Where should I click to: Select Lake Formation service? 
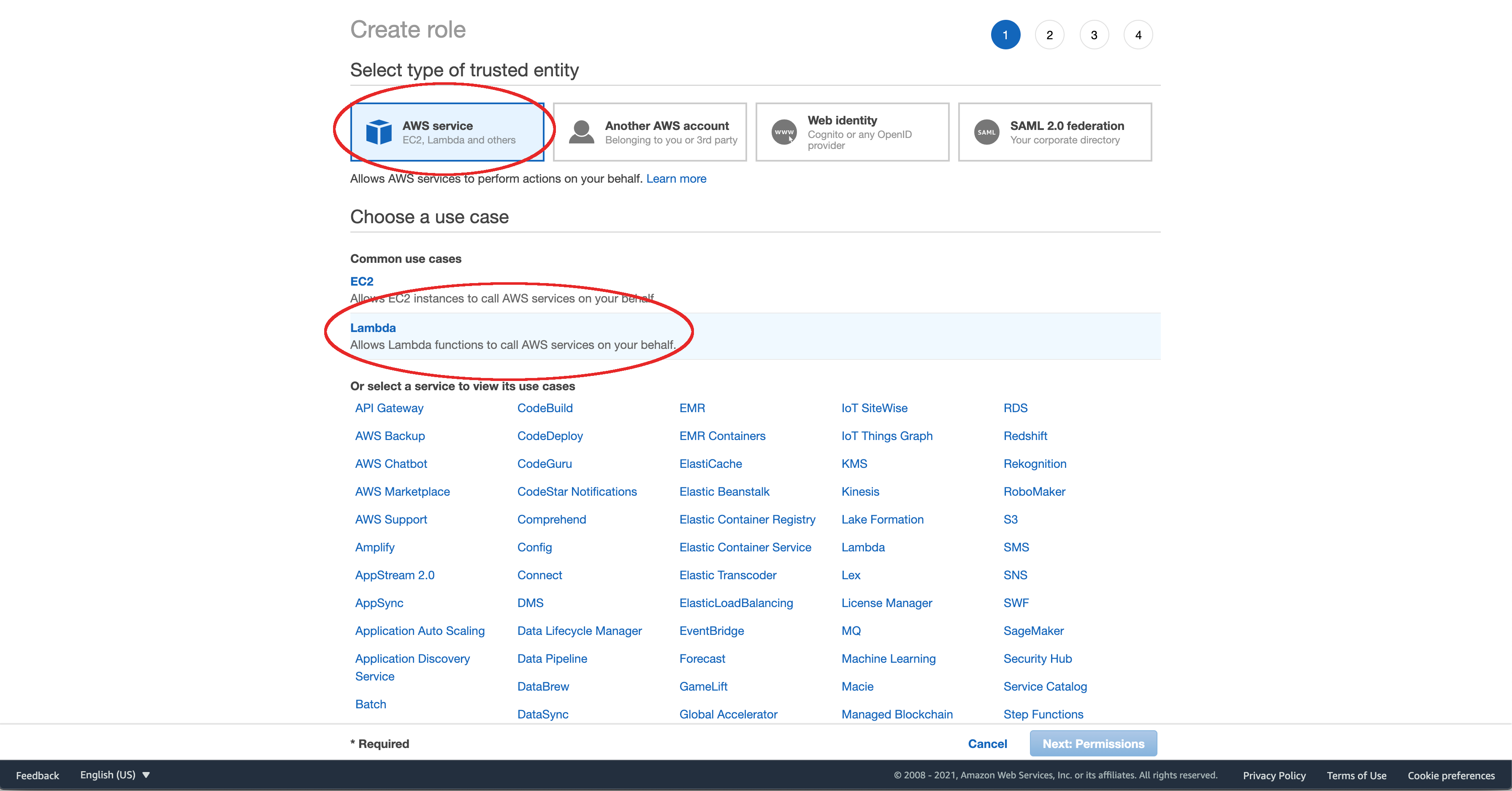pyautogui.click(x=882, y=519)
